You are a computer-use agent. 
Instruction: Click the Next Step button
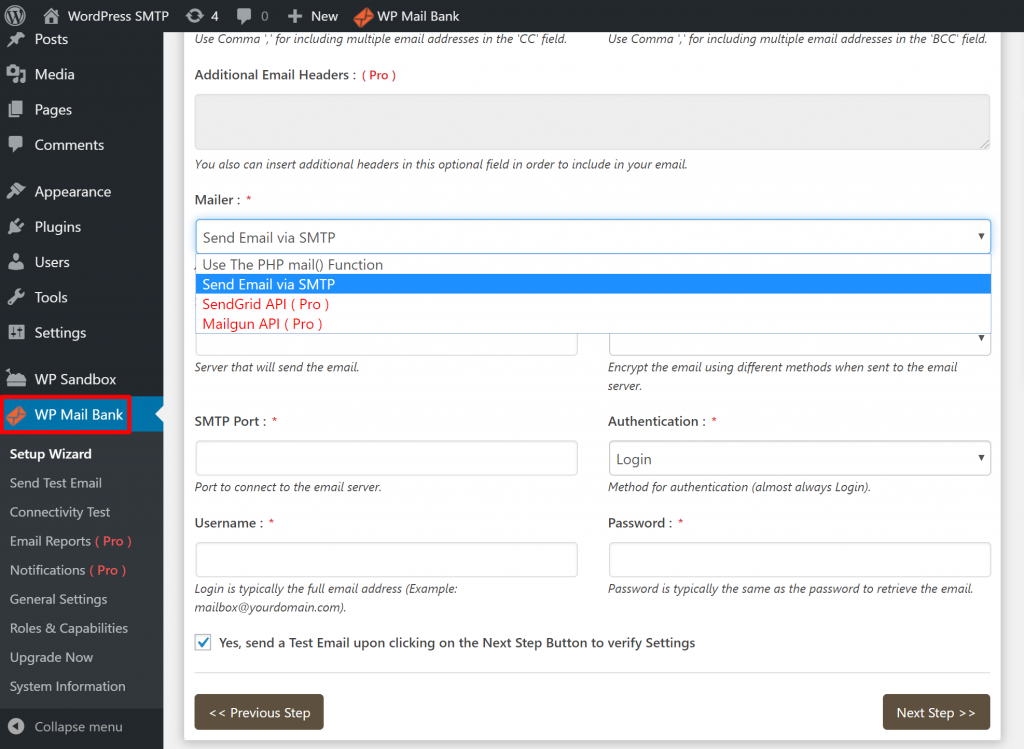coord(936,712)
